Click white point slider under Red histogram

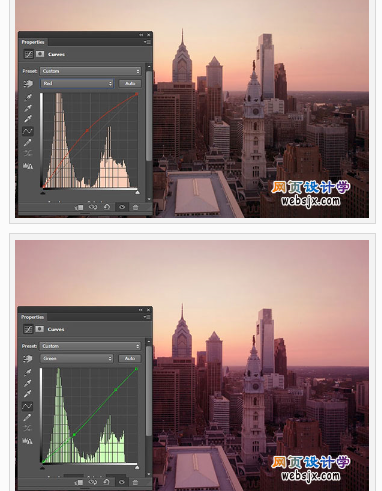coord(137,193)
